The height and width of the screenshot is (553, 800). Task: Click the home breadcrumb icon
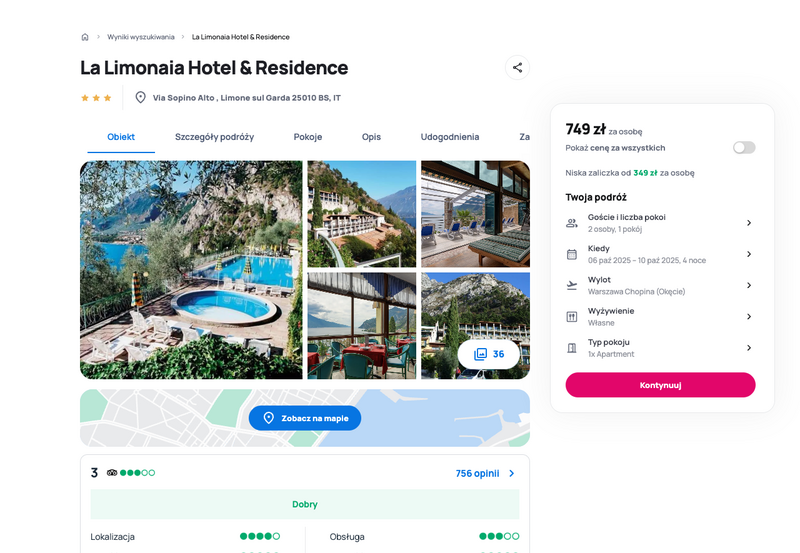85,37
